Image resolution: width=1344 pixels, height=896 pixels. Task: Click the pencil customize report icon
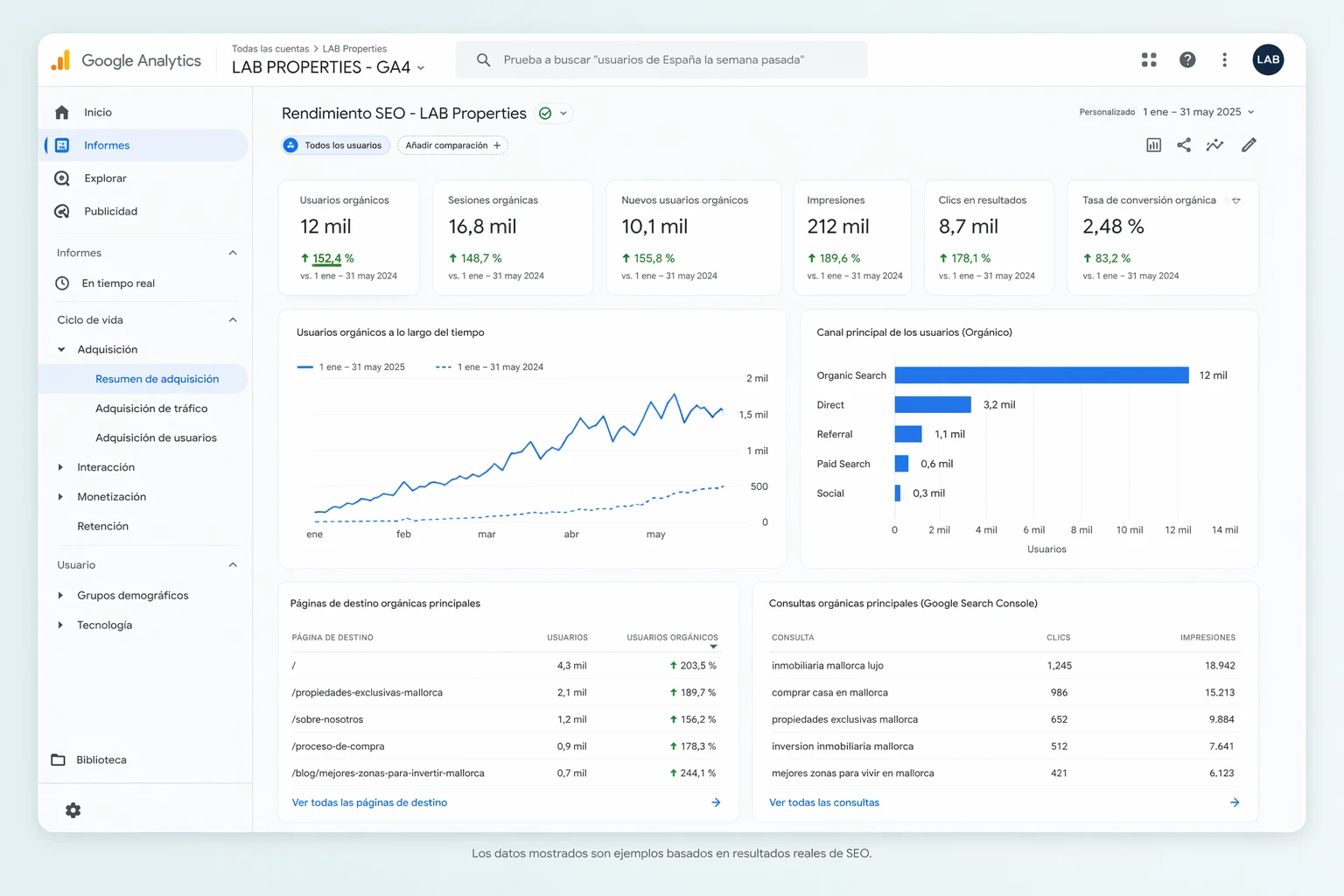pyautogui.click(x=1249, y=145)
